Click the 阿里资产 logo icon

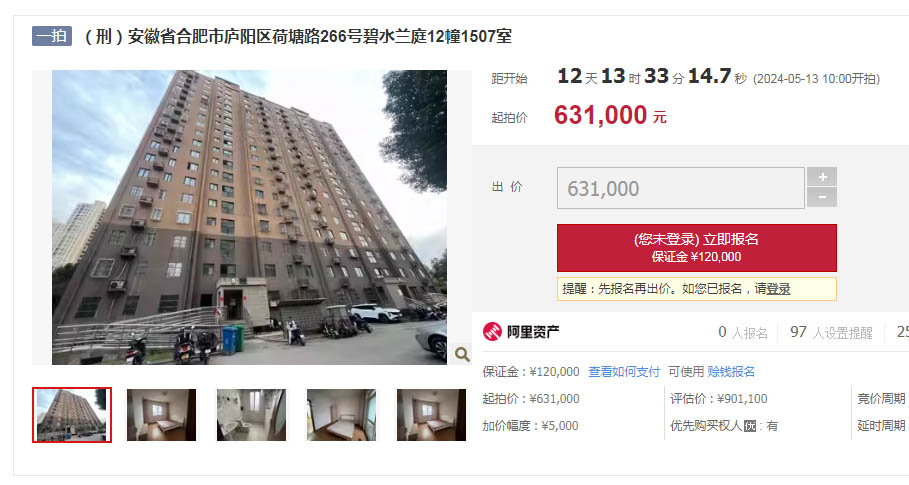point(492,331)
